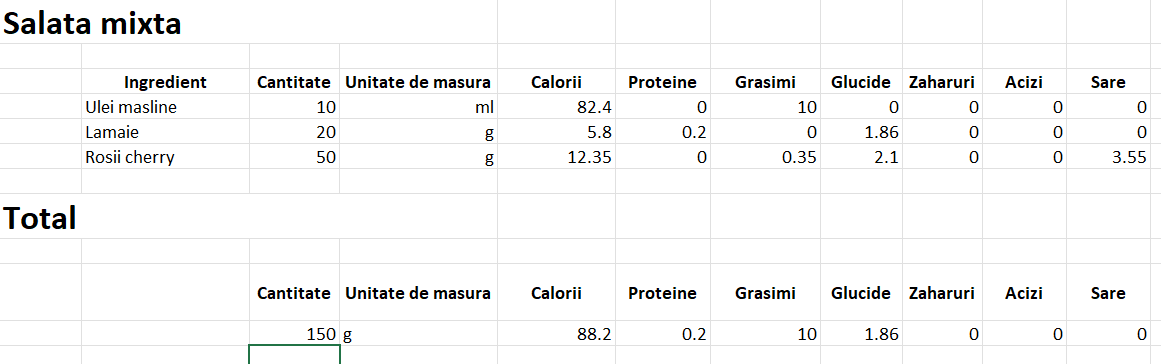Image resolution: width=1161 pixels, height=364 pixels.
Task: Click the Sare value 3.55
Action: tap(1107, 157)
